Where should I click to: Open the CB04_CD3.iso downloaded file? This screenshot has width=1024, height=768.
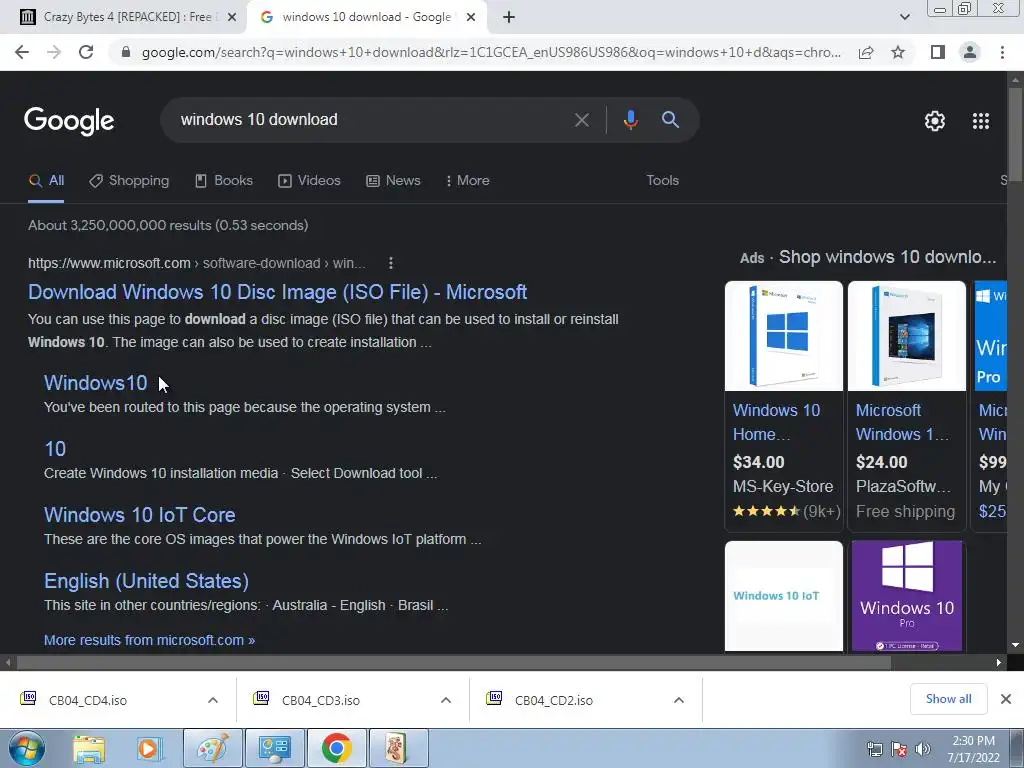(321, 700)
